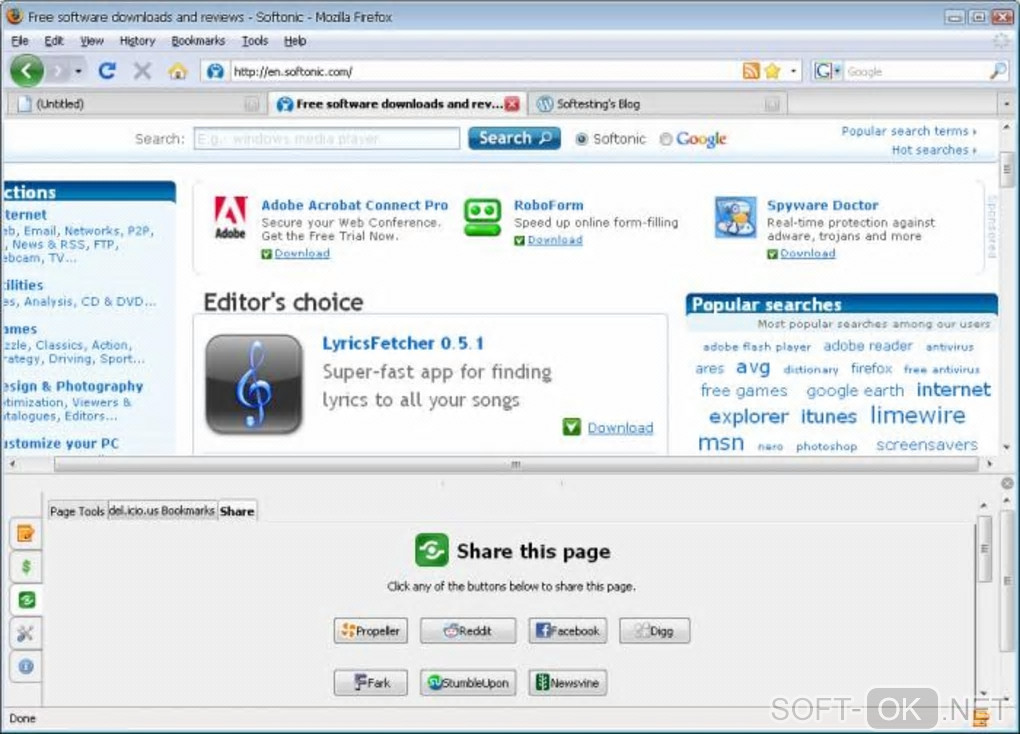Click the Forward navigation arrow
The height and width of the screenshot is (734, 1020).
(x=58, y=70)
